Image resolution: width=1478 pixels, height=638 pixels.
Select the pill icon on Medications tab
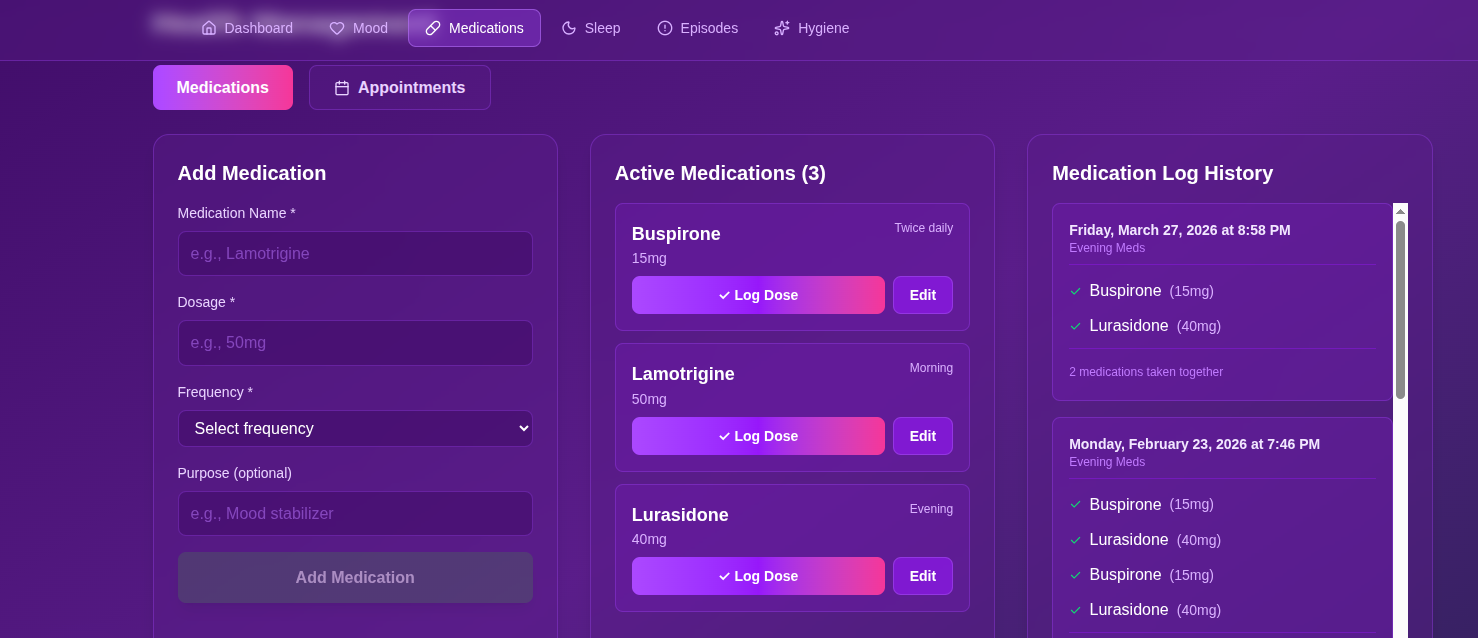point(433,28)
